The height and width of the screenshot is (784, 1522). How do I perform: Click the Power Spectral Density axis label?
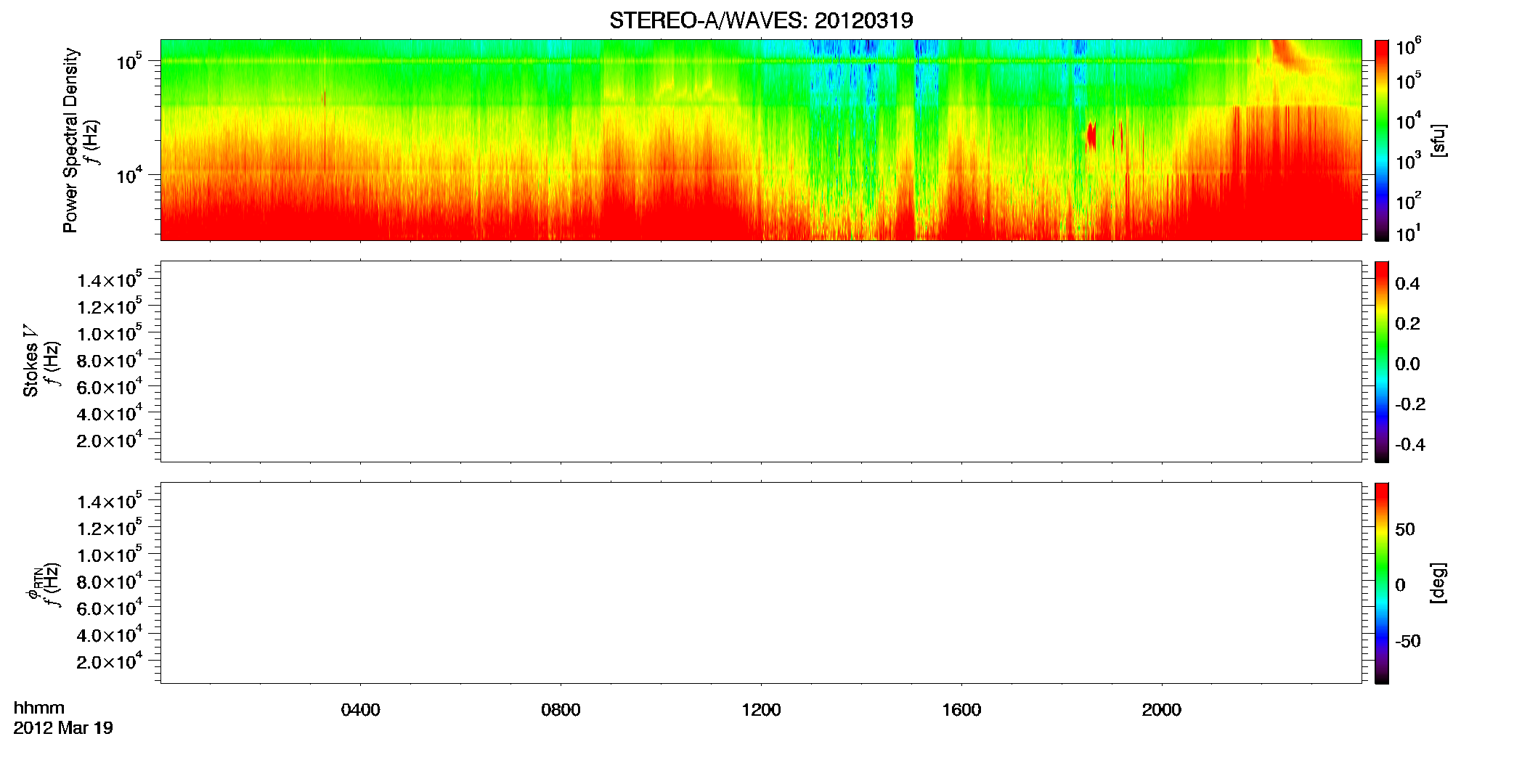click(x=70, y=140)
